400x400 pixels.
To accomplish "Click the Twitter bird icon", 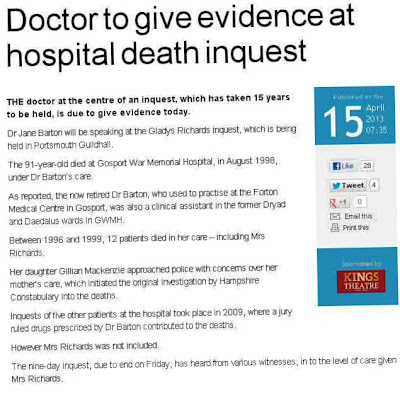I will point(336,186).
